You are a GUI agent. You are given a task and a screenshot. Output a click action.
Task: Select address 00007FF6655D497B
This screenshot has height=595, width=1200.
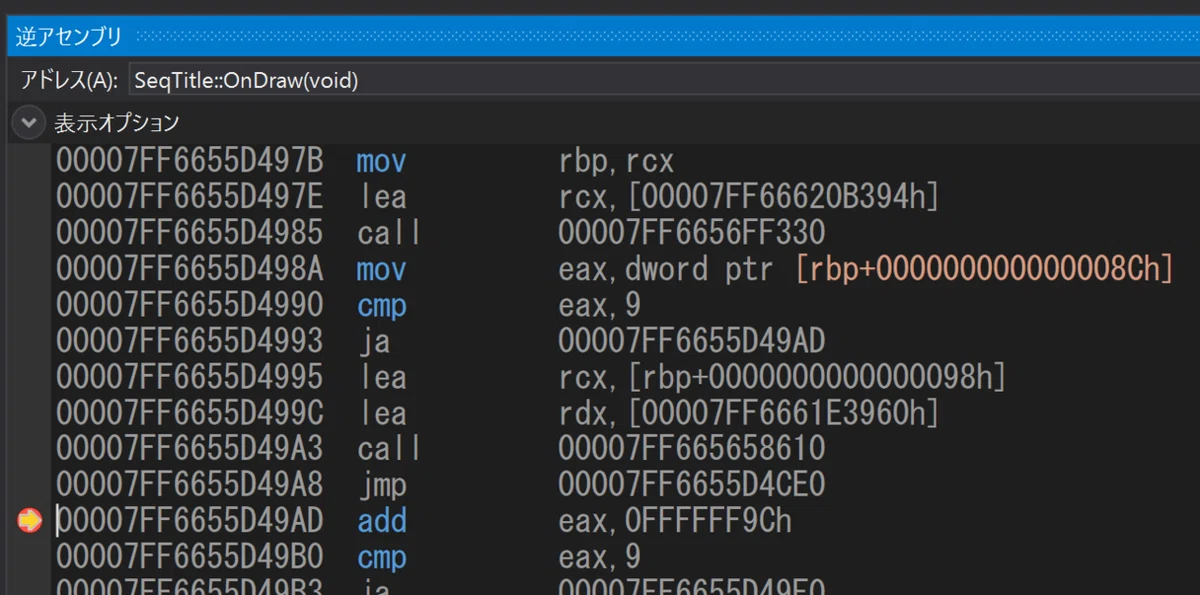point(189,161)
